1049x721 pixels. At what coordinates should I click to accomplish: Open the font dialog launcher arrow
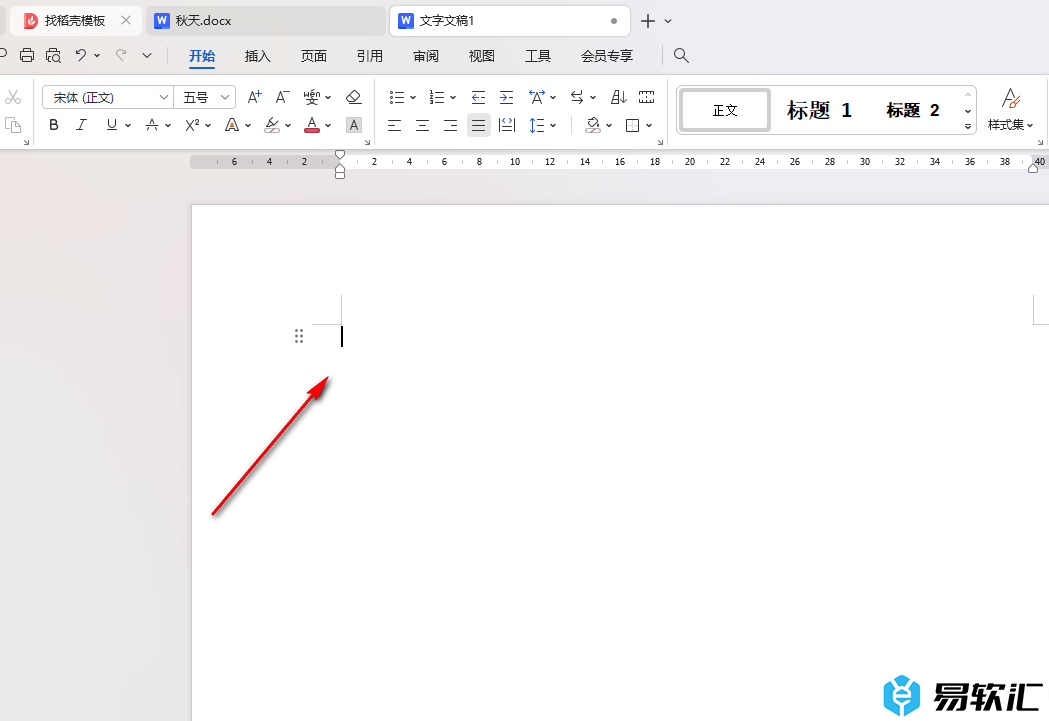(x=367, y=142)
